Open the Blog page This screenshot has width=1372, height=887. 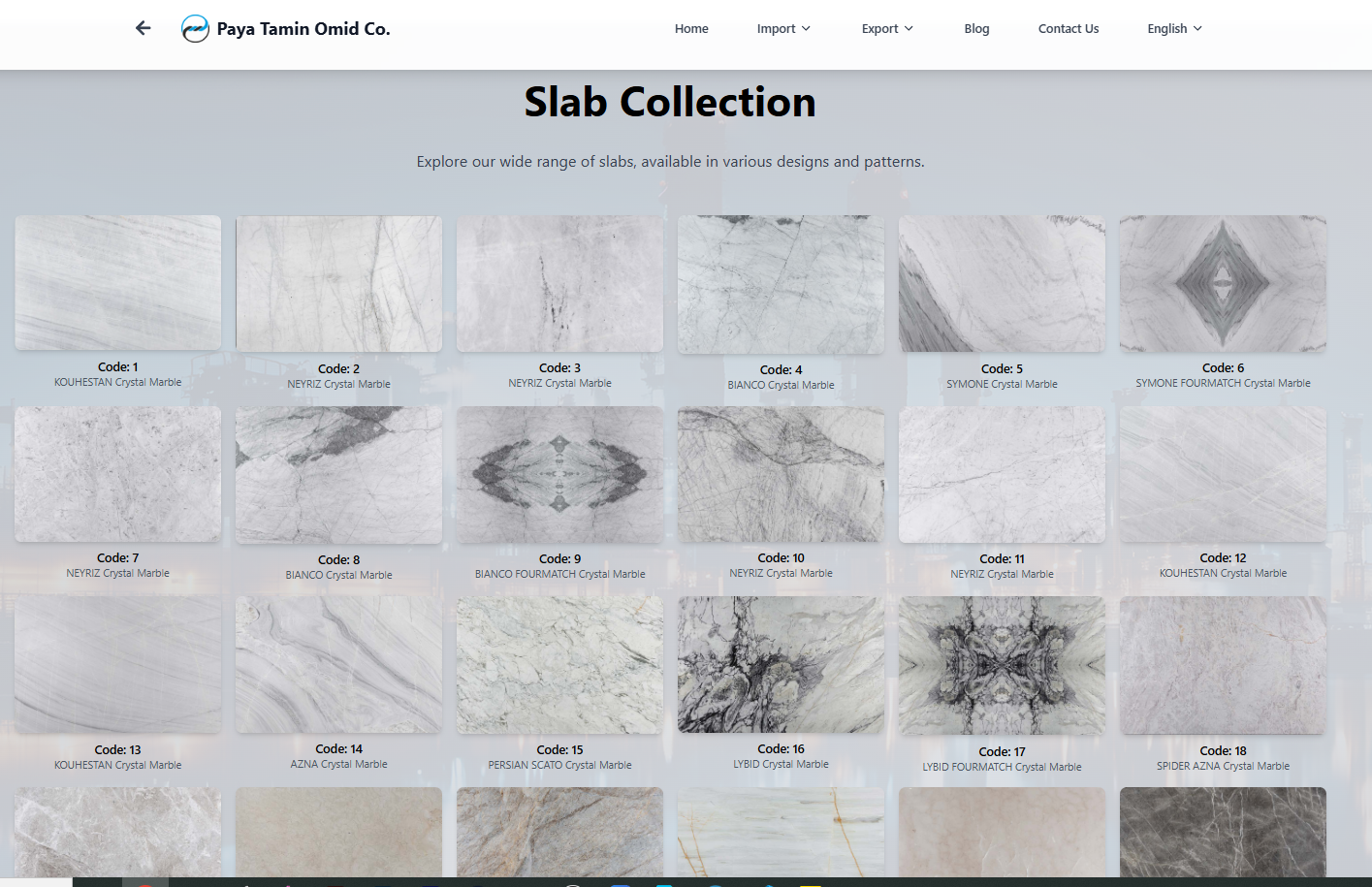tap(976, 29)
